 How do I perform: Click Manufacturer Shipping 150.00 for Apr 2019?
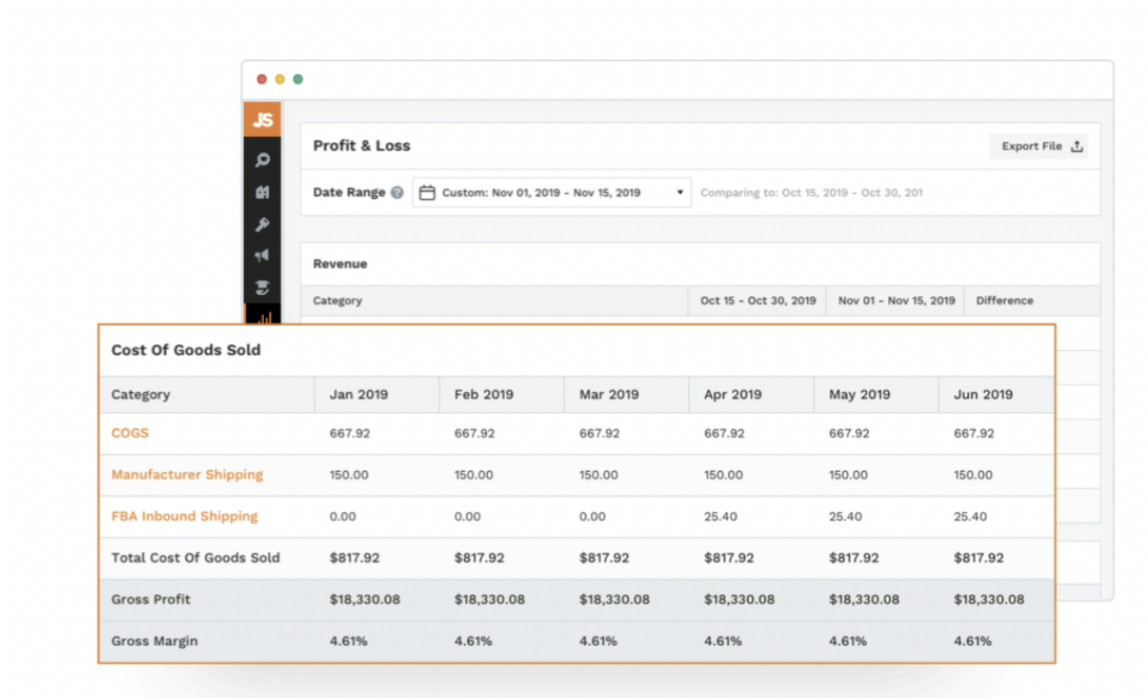point(723,475)
